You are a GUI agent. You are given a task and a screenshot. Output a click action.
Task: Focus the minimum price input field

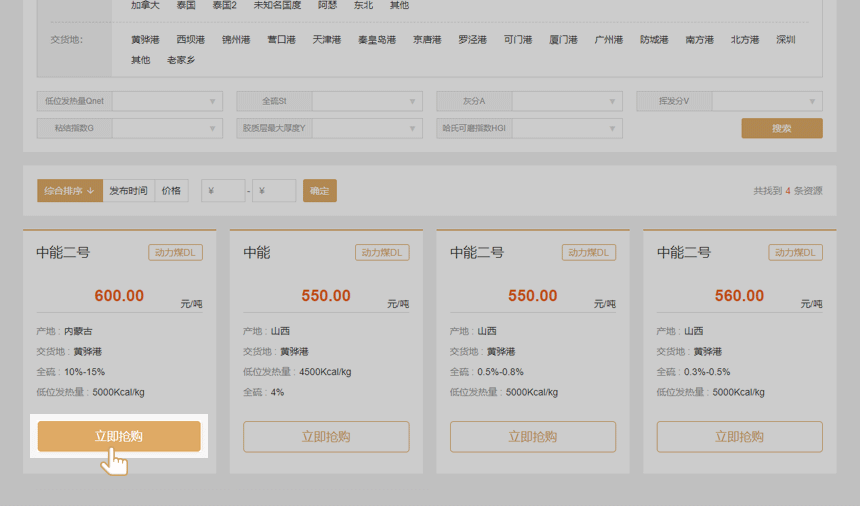tap(225, 191)
